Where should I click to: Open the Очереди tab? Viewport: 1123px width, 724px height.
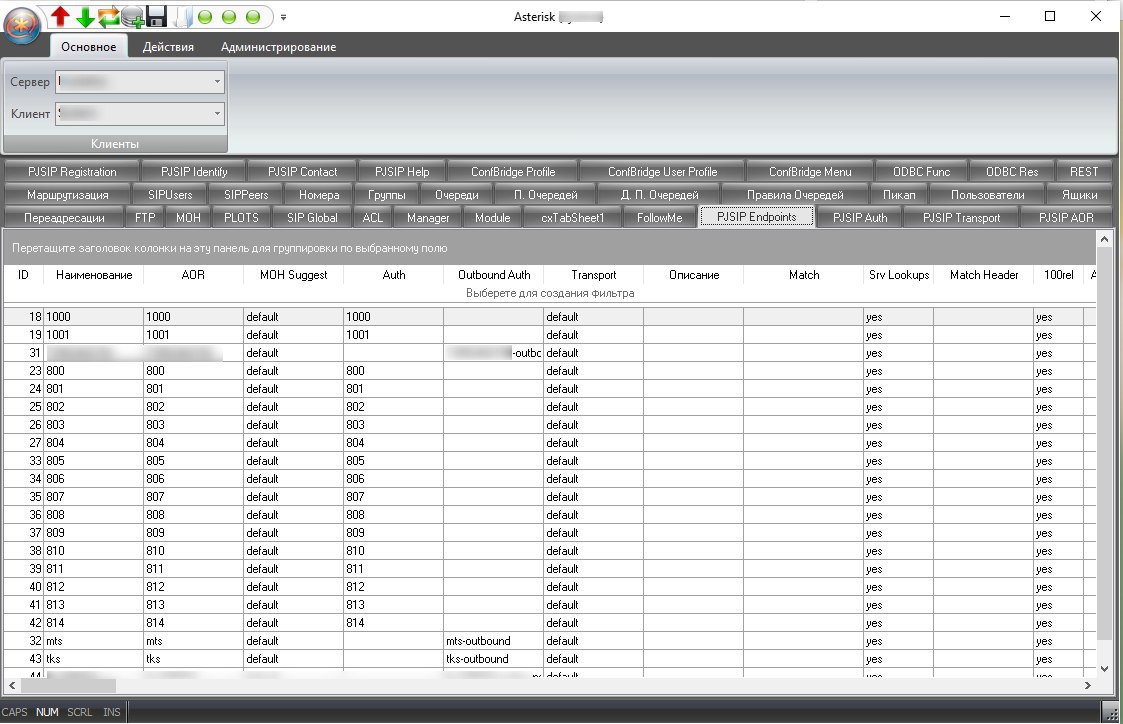point(457,195)
